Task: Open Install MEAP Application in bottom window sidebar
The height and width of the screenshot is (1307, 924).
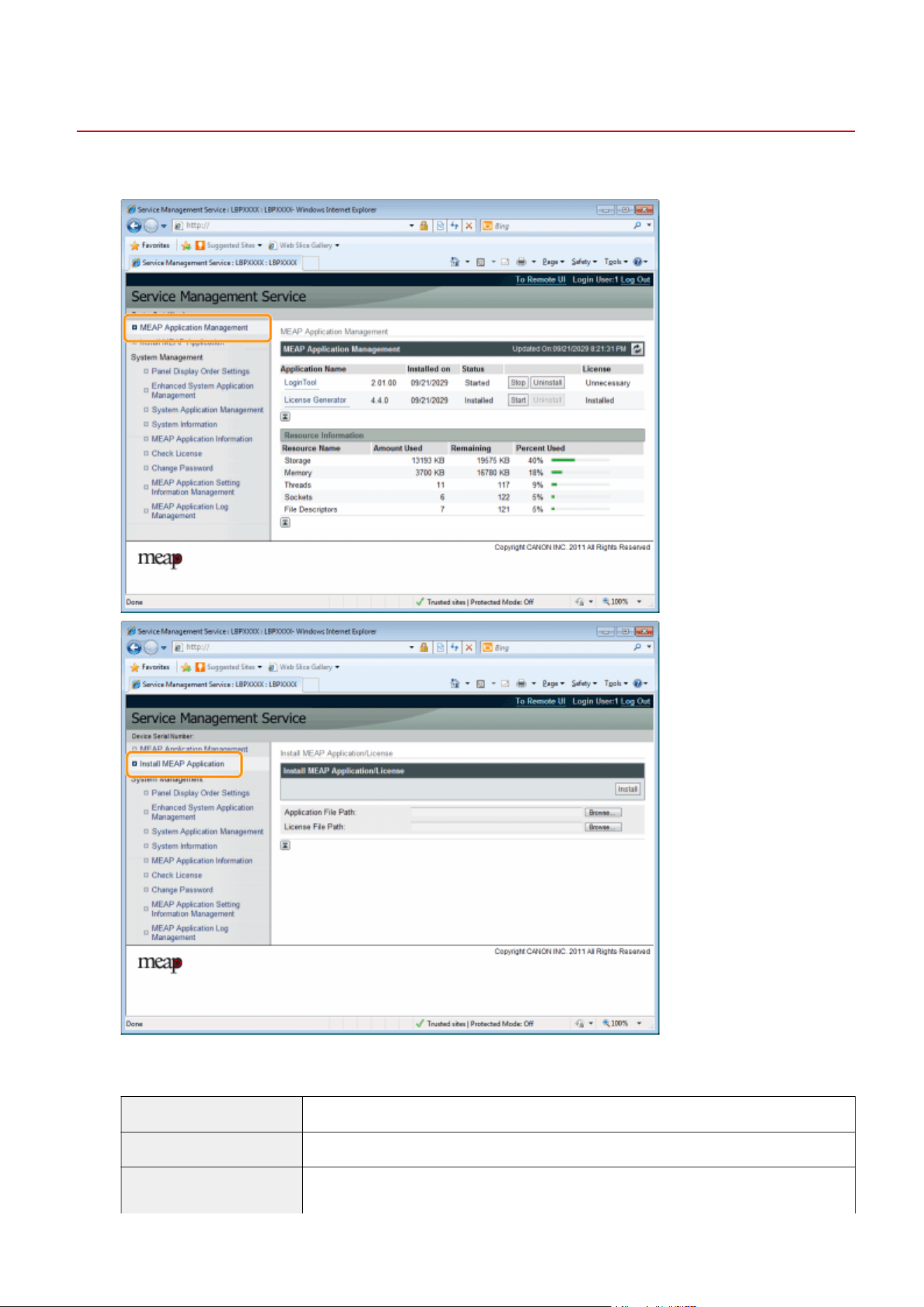Action: tap(181, 764)
